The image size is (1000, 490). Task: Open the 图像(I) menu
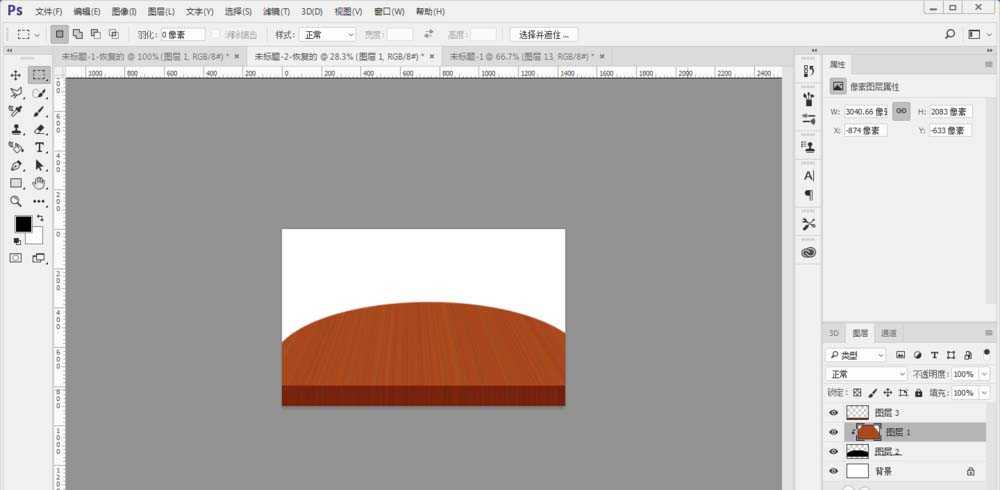coord(124,11)
